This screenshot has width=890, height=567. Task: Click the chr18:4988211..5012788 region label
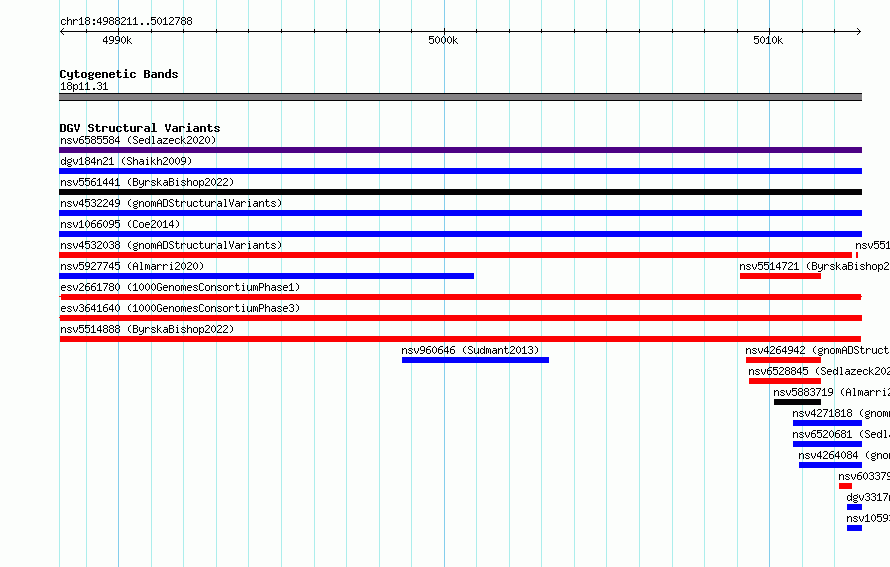pyautogui.click(x=126, y=21)
